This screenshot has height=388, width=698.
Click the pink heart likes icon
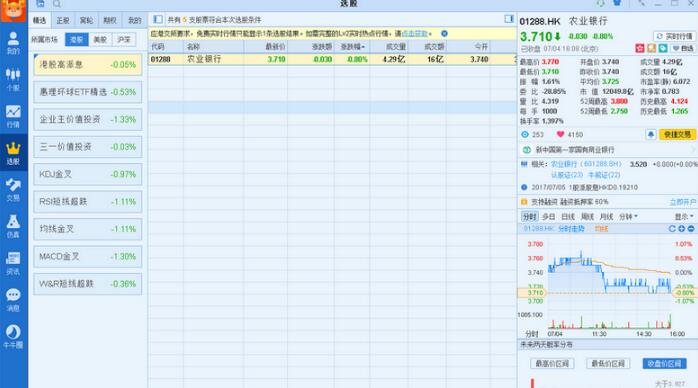point(560,134)
